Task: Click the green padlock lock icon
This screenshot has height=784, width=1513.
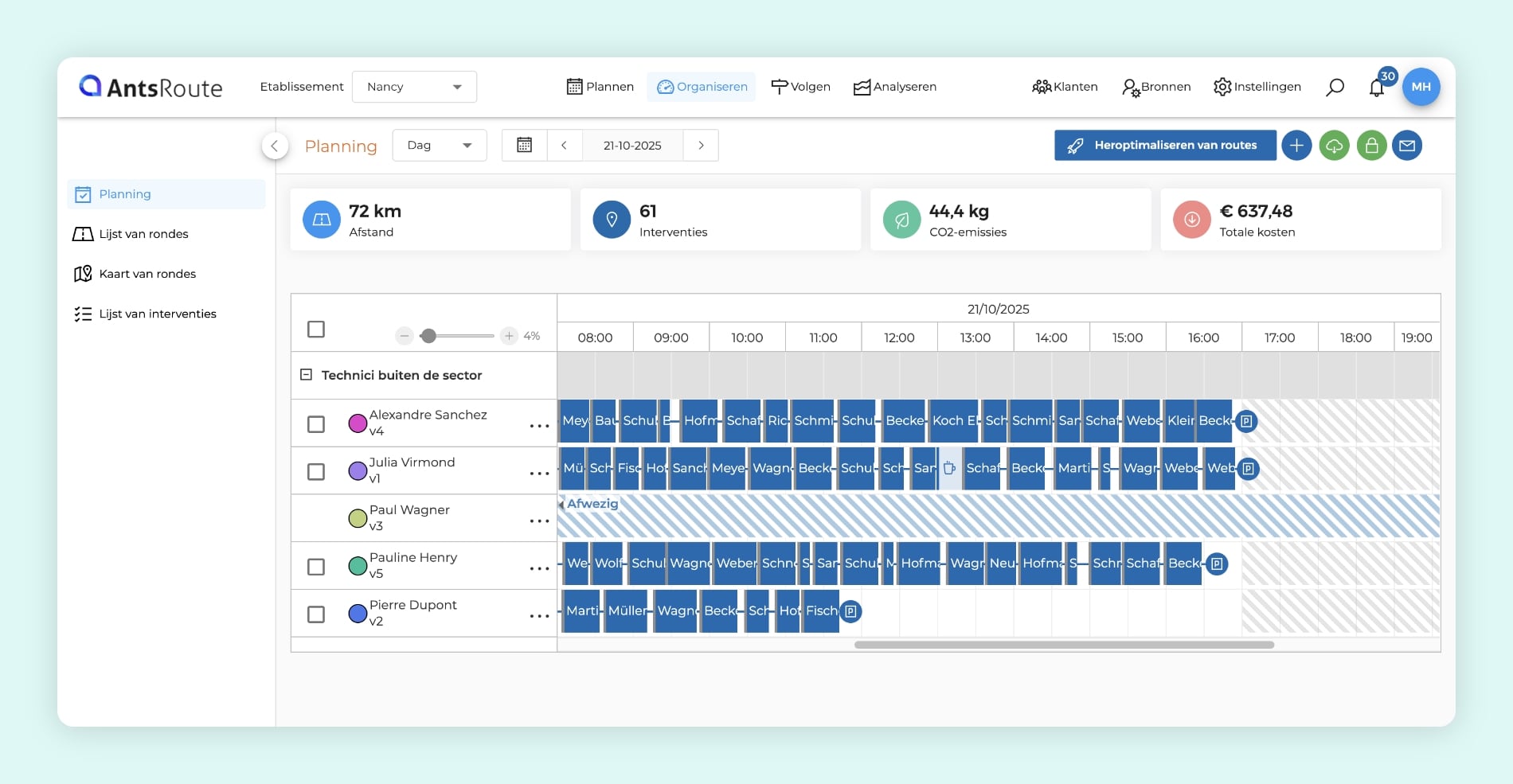Action: 1371,146
